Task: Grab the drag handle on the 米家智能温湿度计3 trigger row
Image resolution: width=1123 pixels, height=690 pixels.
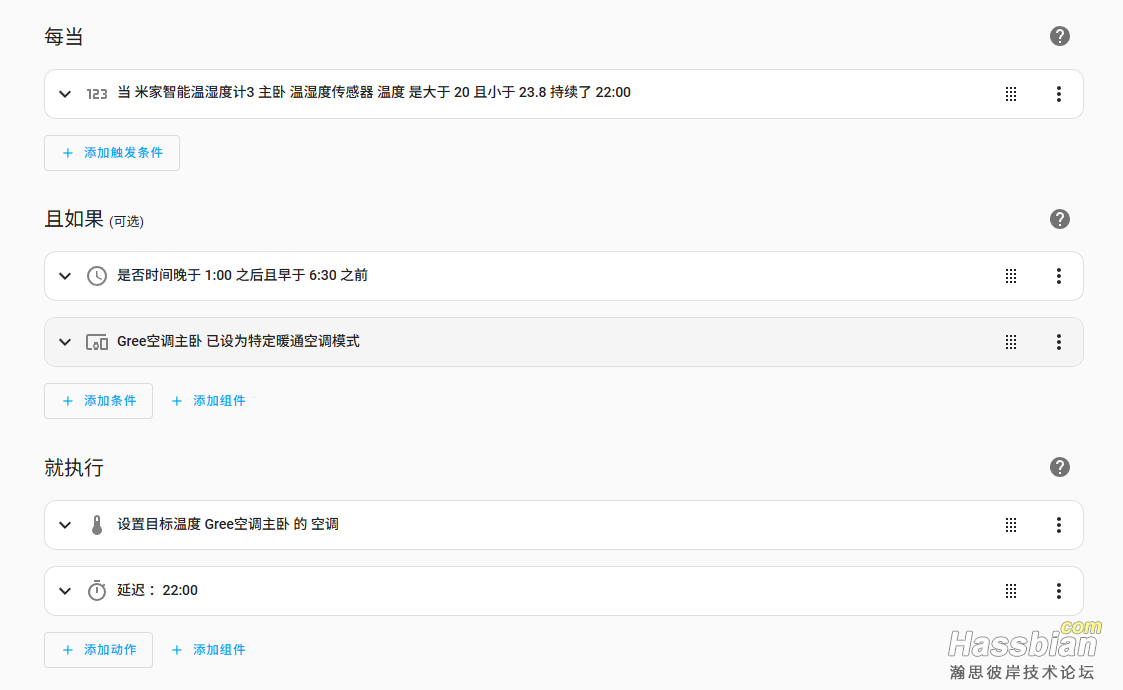Action: point(1011,94)
